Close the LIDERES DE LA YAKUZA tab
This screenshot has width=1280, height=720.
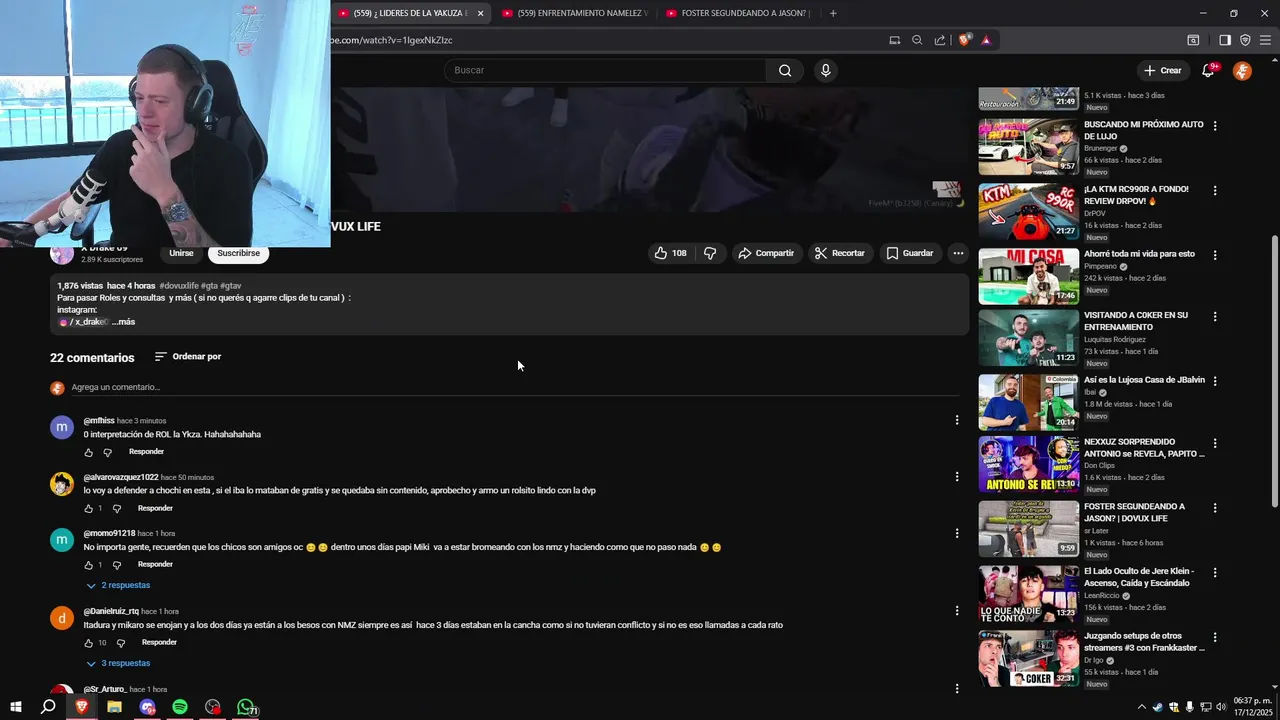(x=480, y=13)
